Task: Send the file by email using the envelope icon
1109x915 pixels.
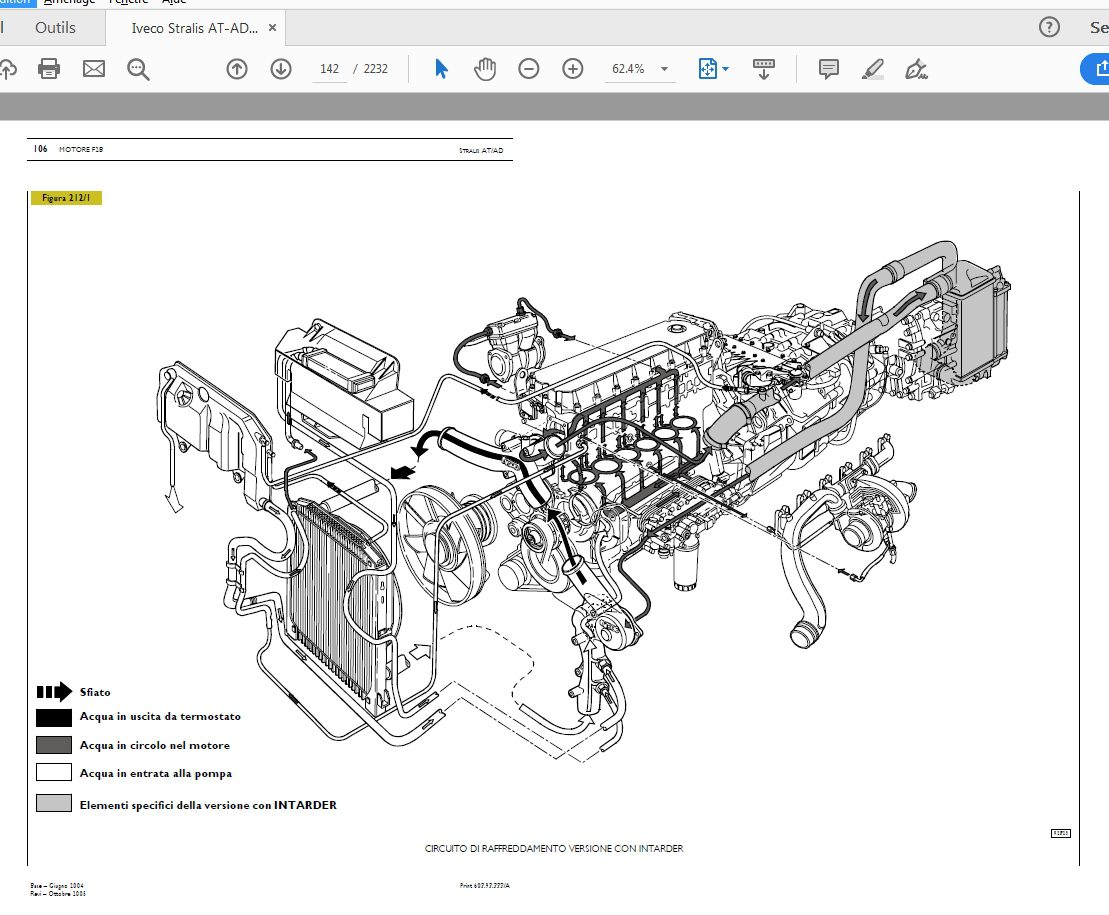Action: coord(93,69)
